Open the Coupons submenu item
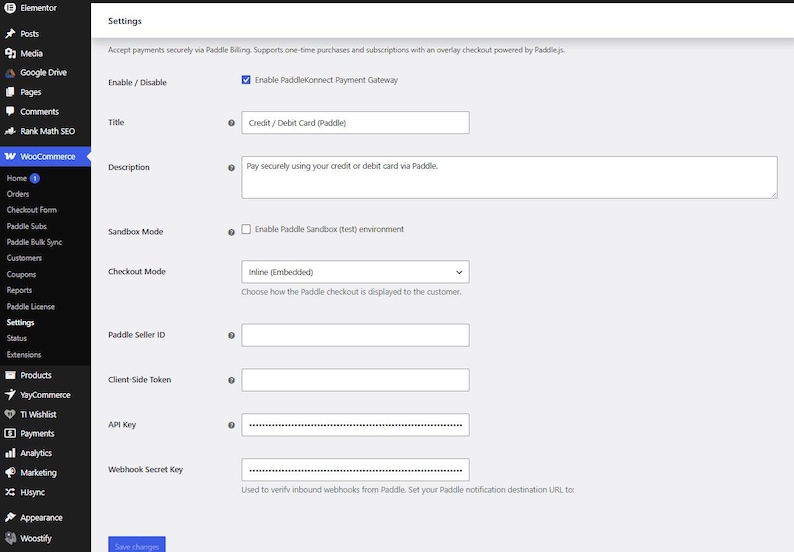The height and width of the screenshot is (552, 794). (21, 274)
